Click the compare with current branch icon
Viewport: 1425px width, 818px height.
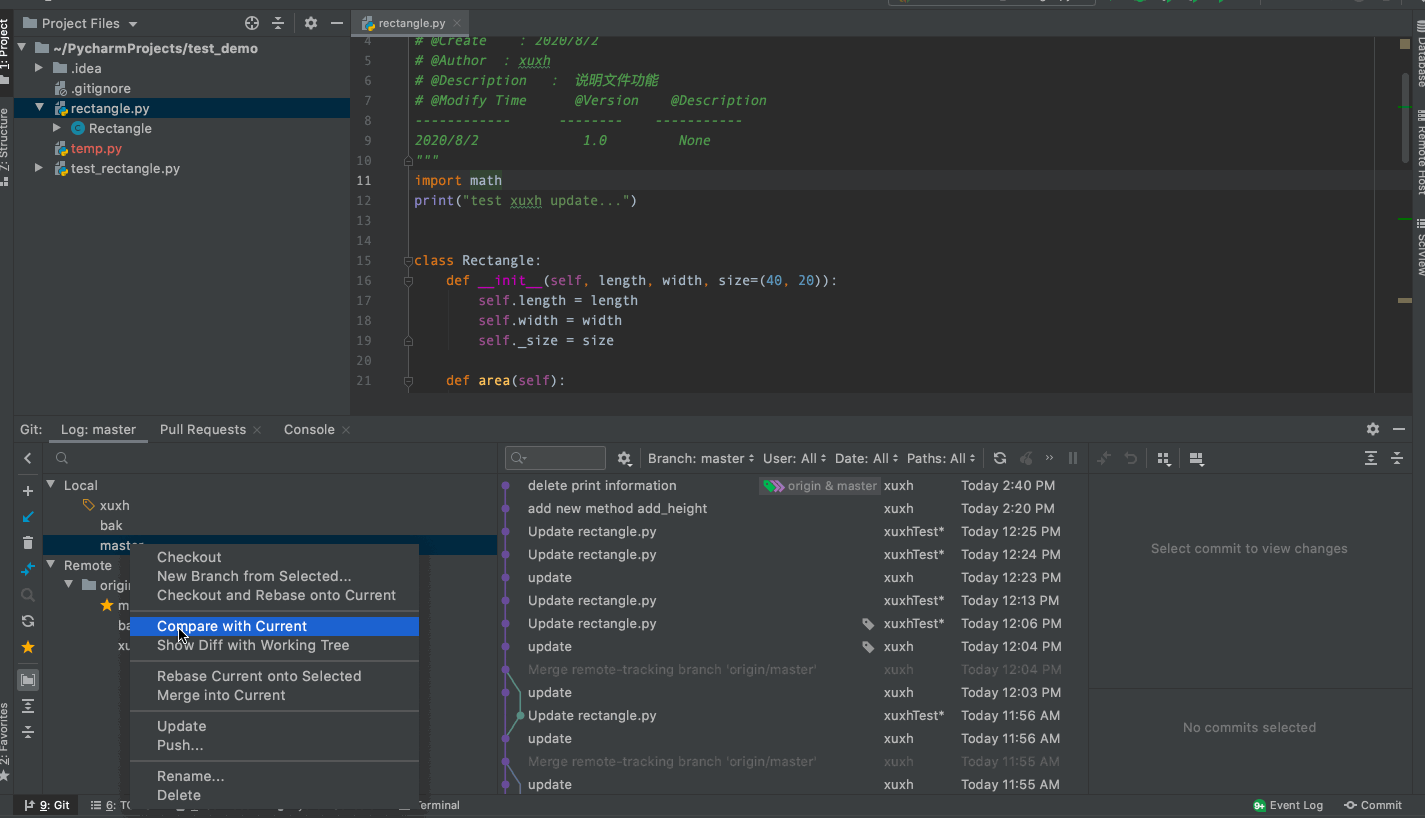pos(28,569)
